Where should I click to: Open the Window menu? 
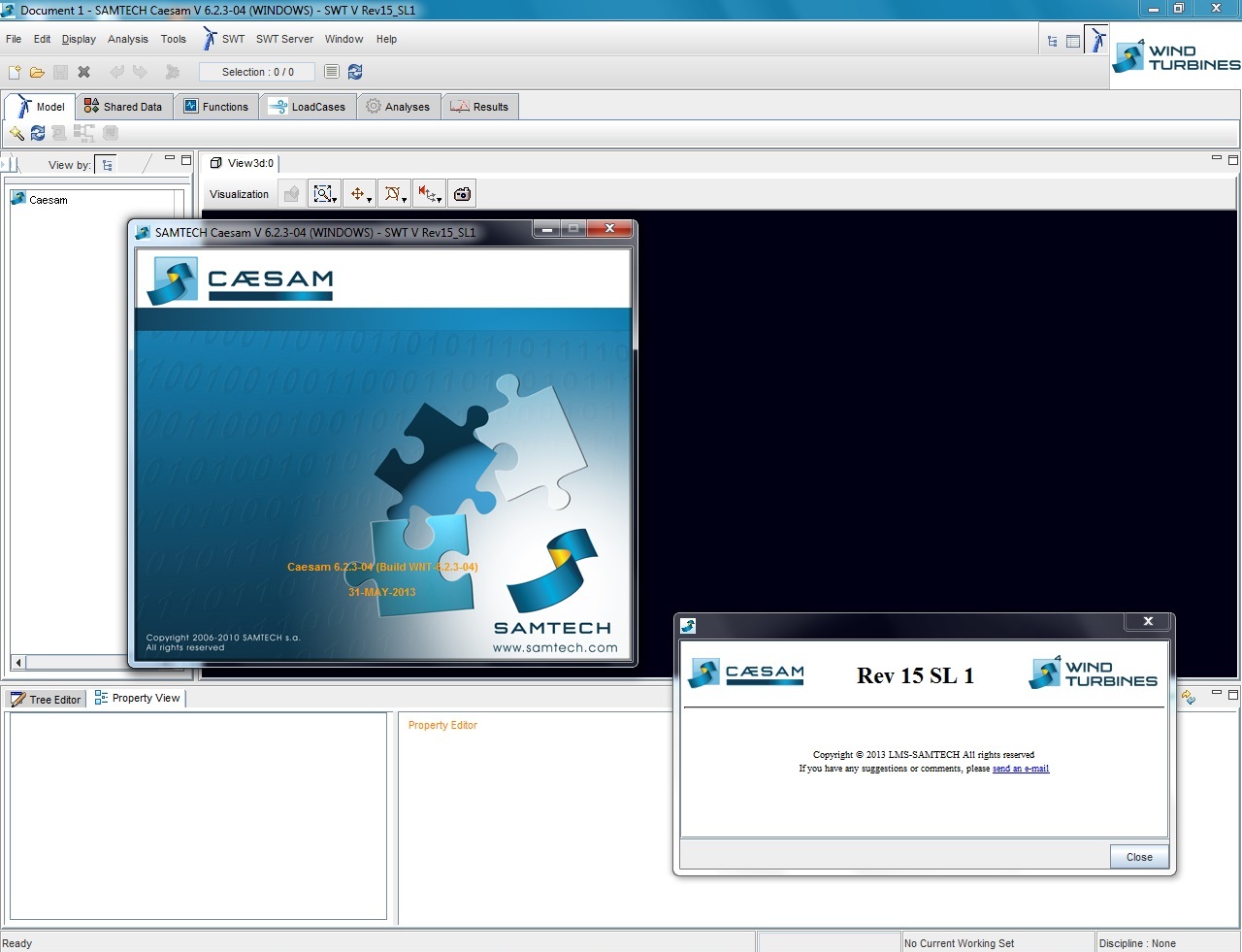[343, 39]
